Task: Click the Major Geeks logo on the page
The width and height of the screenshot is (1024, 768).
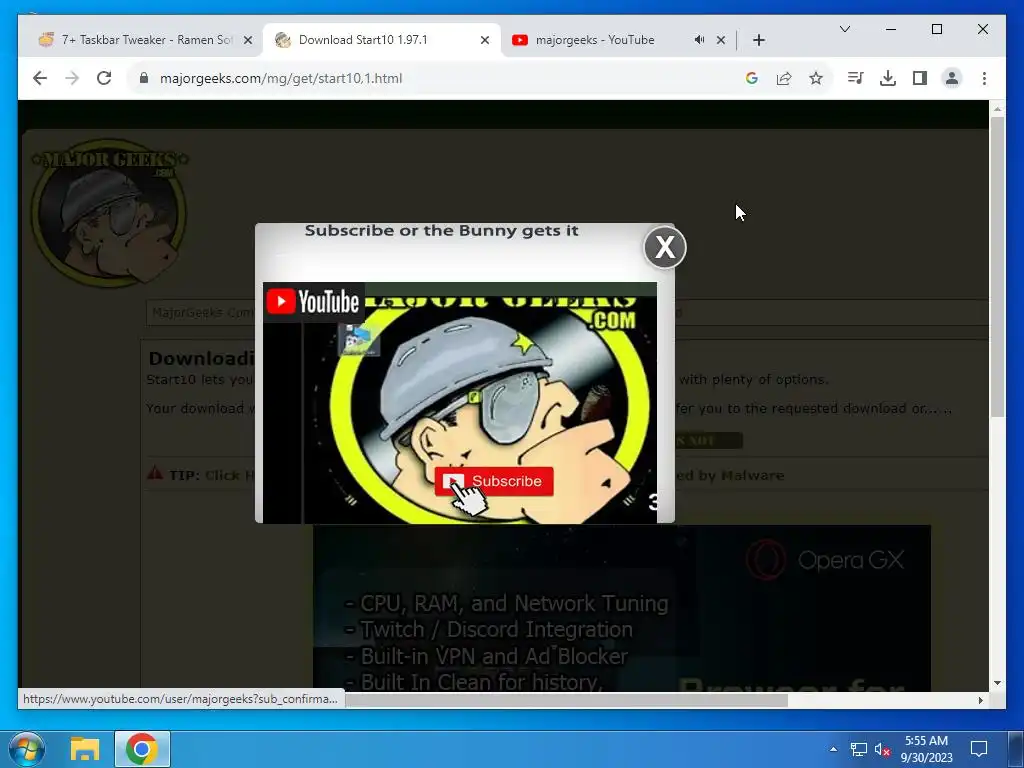Action: [109, 213]
